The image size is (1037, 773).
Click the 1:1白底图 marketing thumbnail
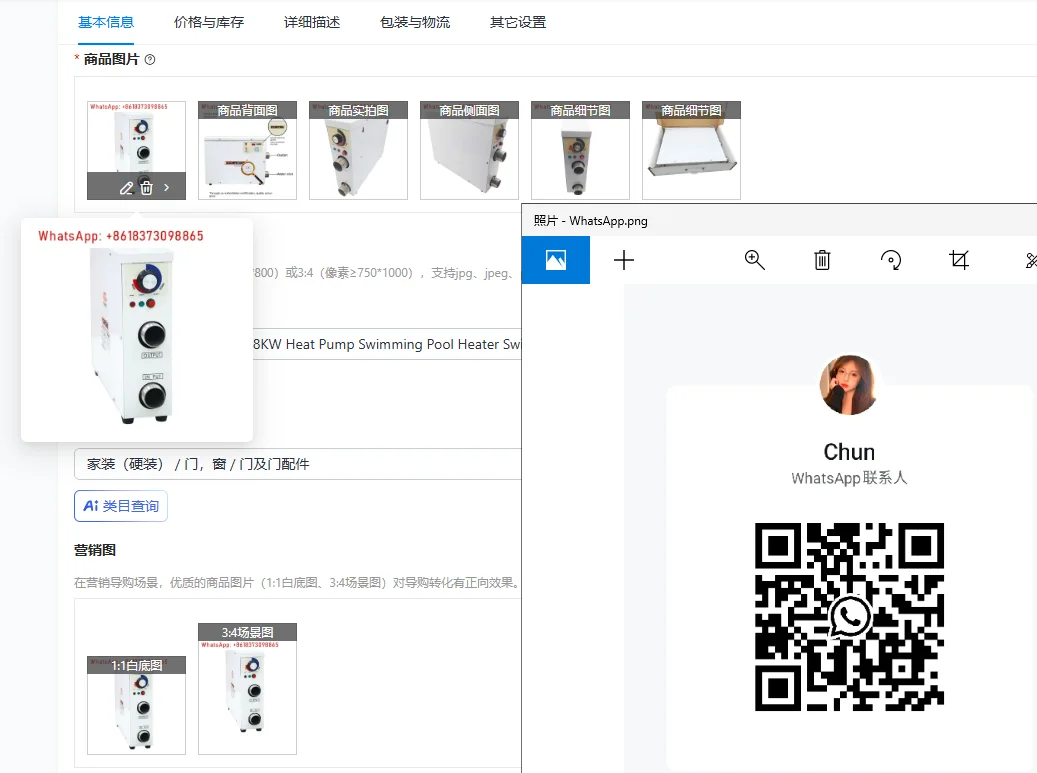136,706
